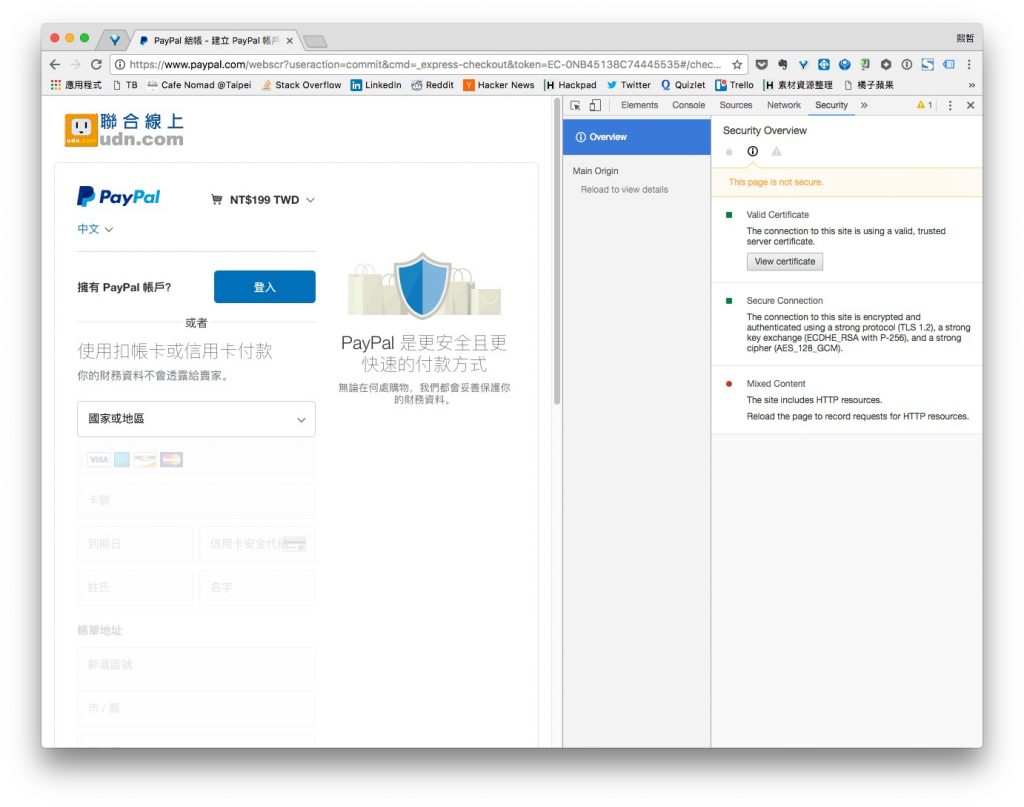Open the Trello bookmark
This screenshot has width=1024, height=807.
pyautogui.click(x=735, y=85)
